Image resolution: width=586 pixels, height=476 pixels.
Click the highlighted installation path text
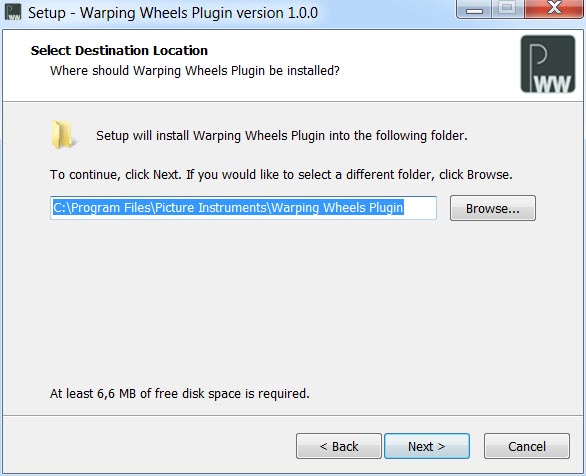pyautogui.click(x=228, y=208)
